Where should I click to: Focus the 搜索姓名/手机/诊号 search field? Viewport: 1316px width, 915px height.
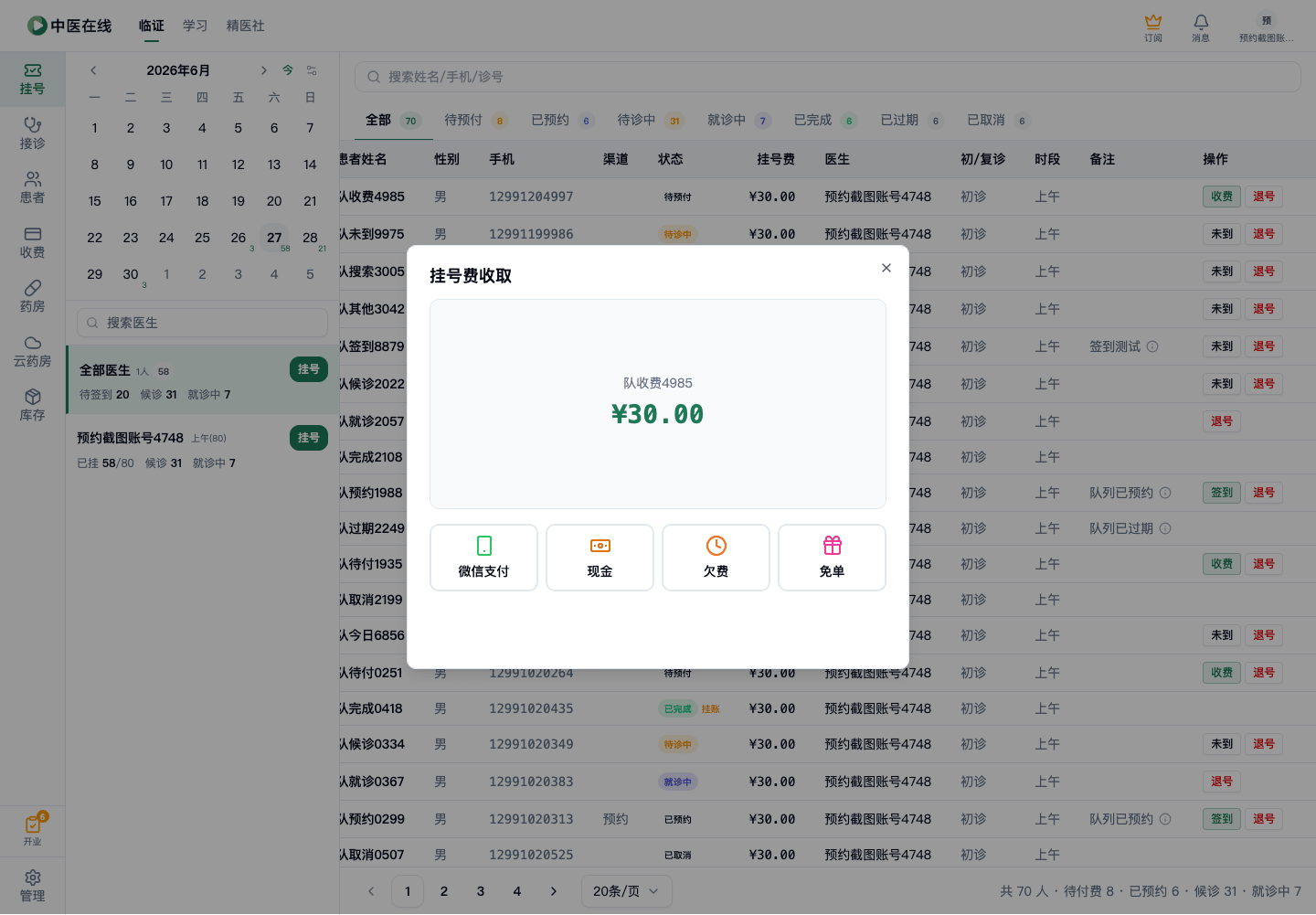tap(828, 77)
